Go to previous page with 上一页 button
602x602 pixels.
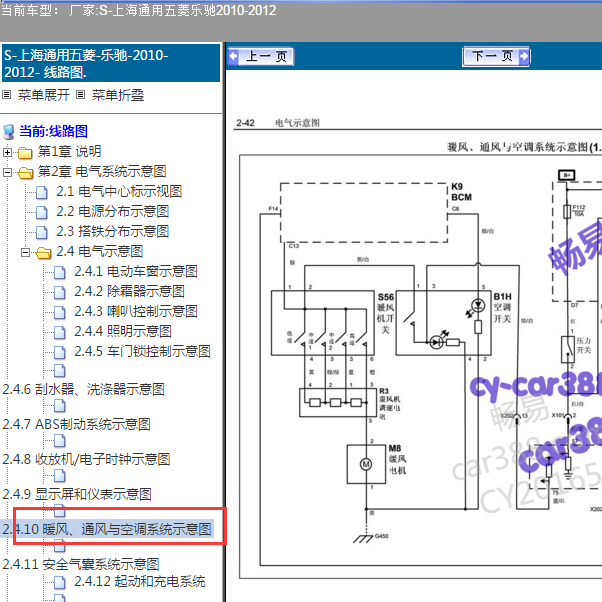tap(261, 56)
